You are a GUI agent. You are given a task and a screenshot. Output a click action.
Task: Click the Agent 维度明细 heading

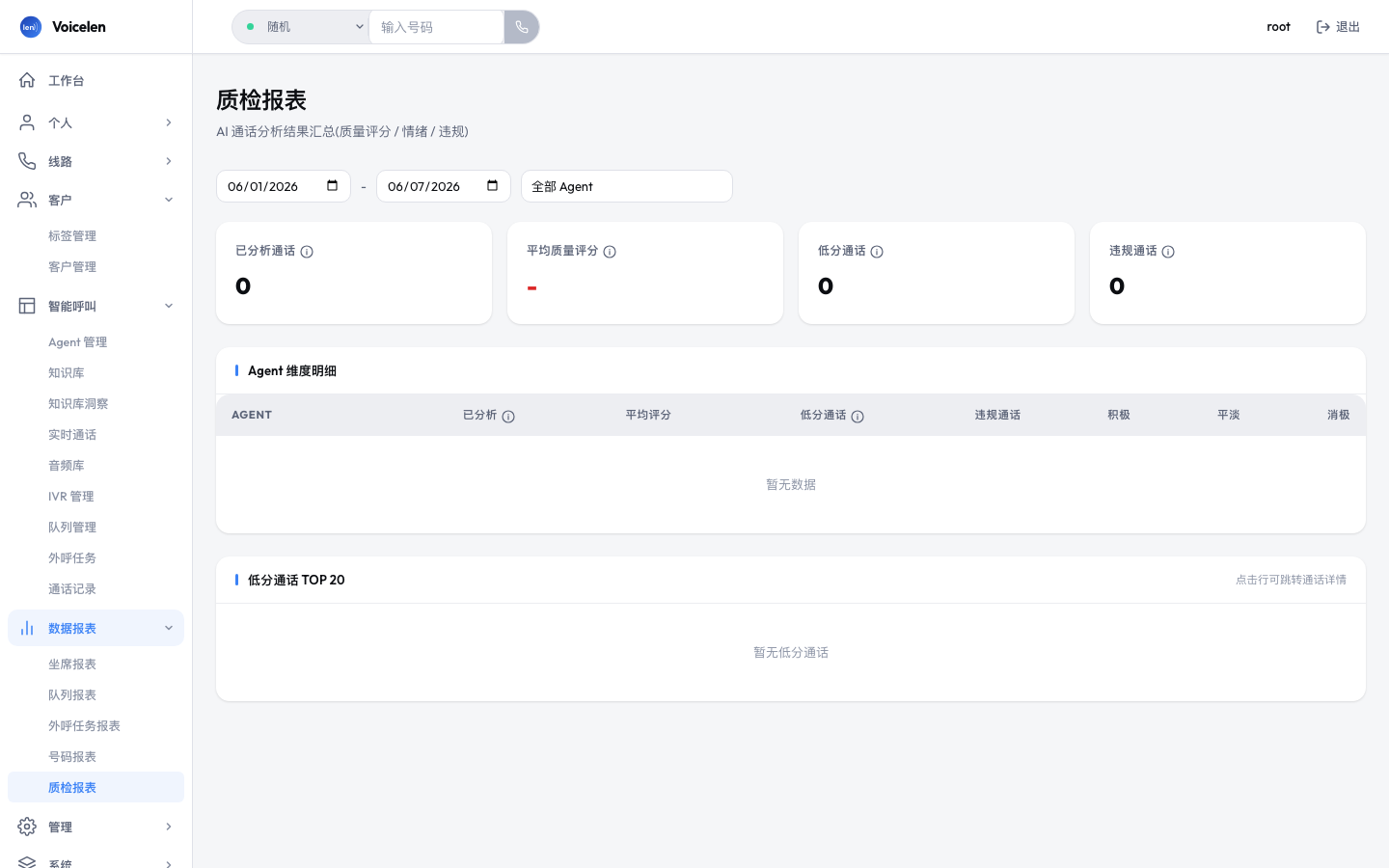292,370
